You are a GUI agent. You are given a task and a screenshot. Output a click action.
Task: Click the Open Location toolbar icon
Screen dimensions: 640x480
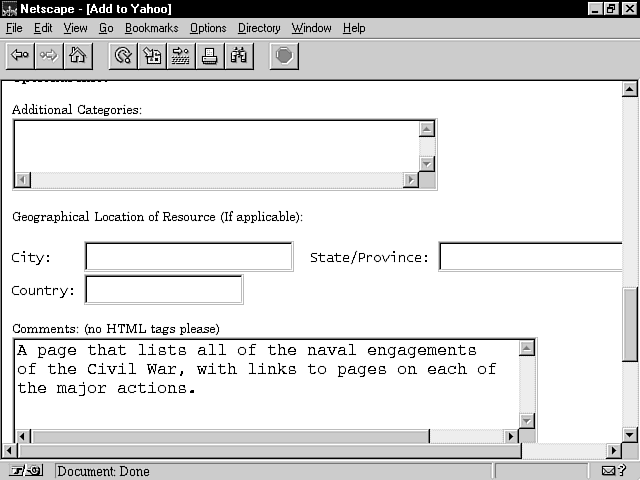(x=181, y=56)
